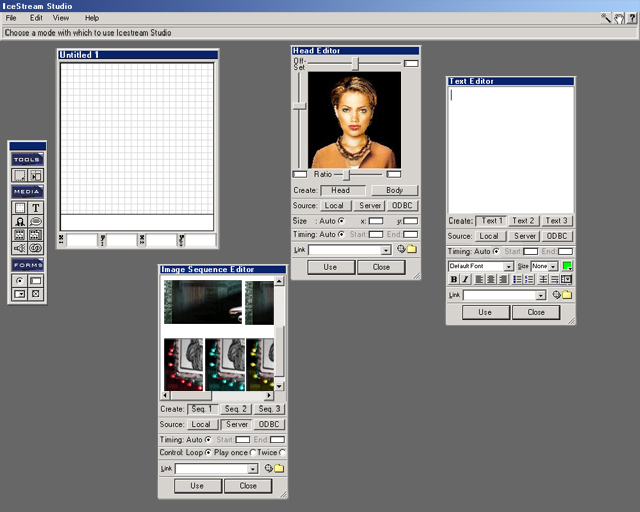Click Close button in Text Editor
Image resolution: width=640 pixels, height=512 pixels.
click(536, 312)
